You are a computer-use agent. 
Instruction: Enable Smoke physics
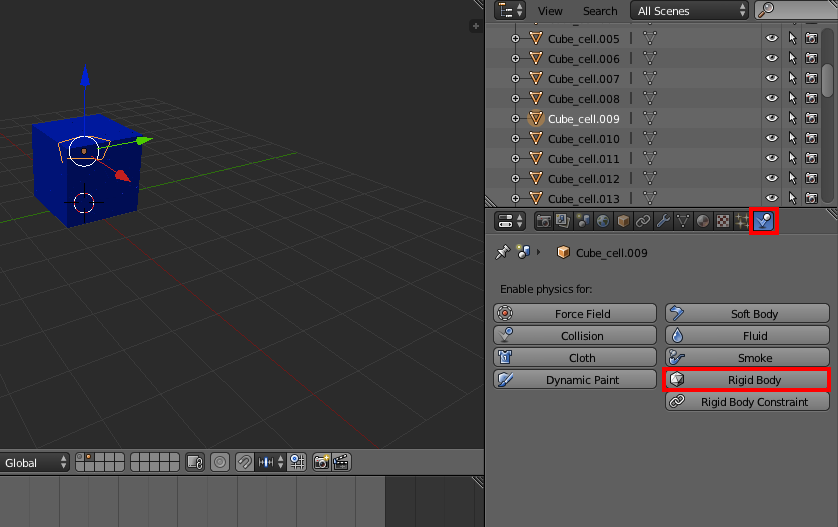[747, 358]
